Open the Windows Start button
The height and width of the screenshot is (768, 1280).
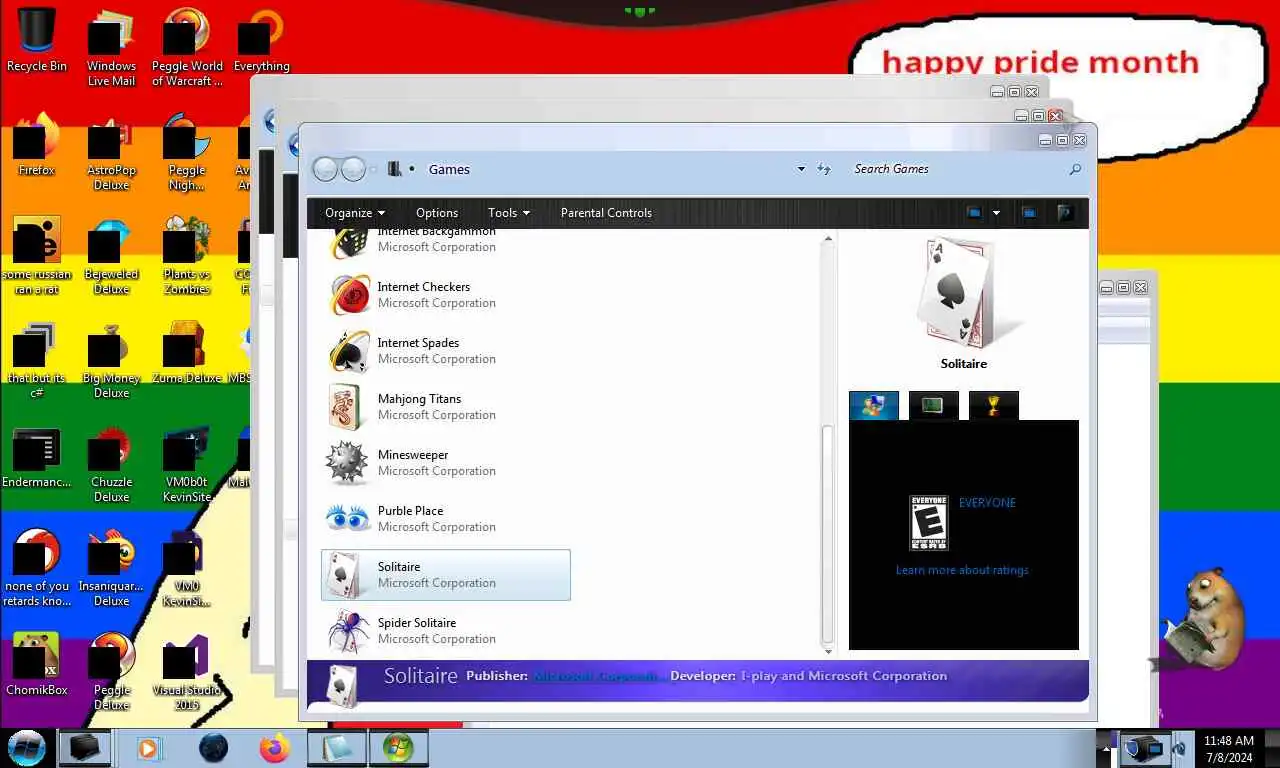click(x=27, y=747)
